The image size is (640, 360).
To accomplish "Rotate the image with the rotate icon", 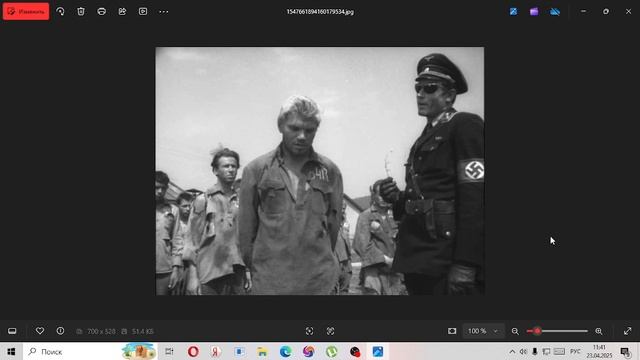I will [60, 11].
